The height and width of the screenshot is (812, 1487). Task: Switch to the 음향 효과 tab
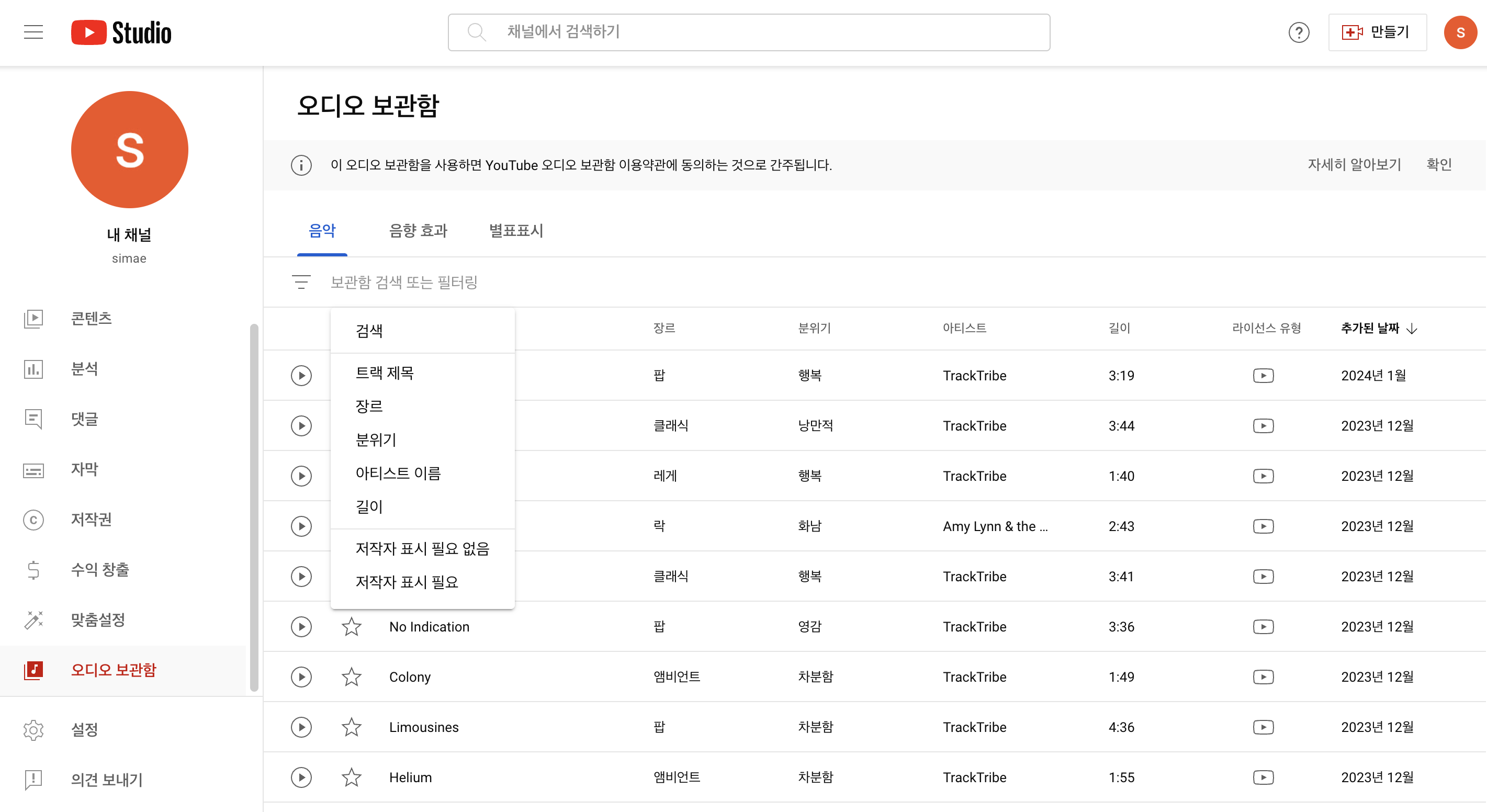pyautogui.click(x=418, y=231)
